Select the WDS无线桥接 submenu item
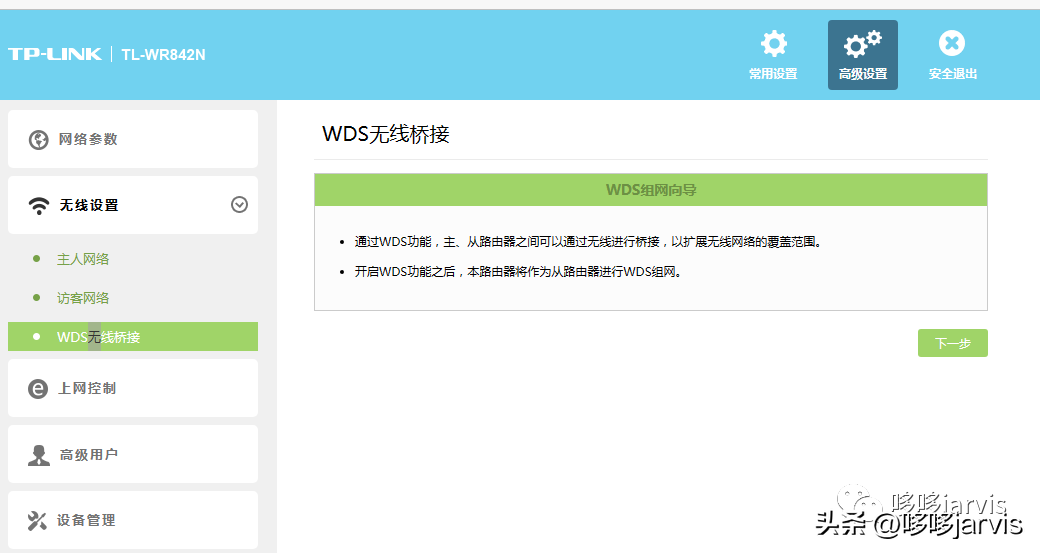This screenshot has height=553, width=1040. click(x=133, y=336)
